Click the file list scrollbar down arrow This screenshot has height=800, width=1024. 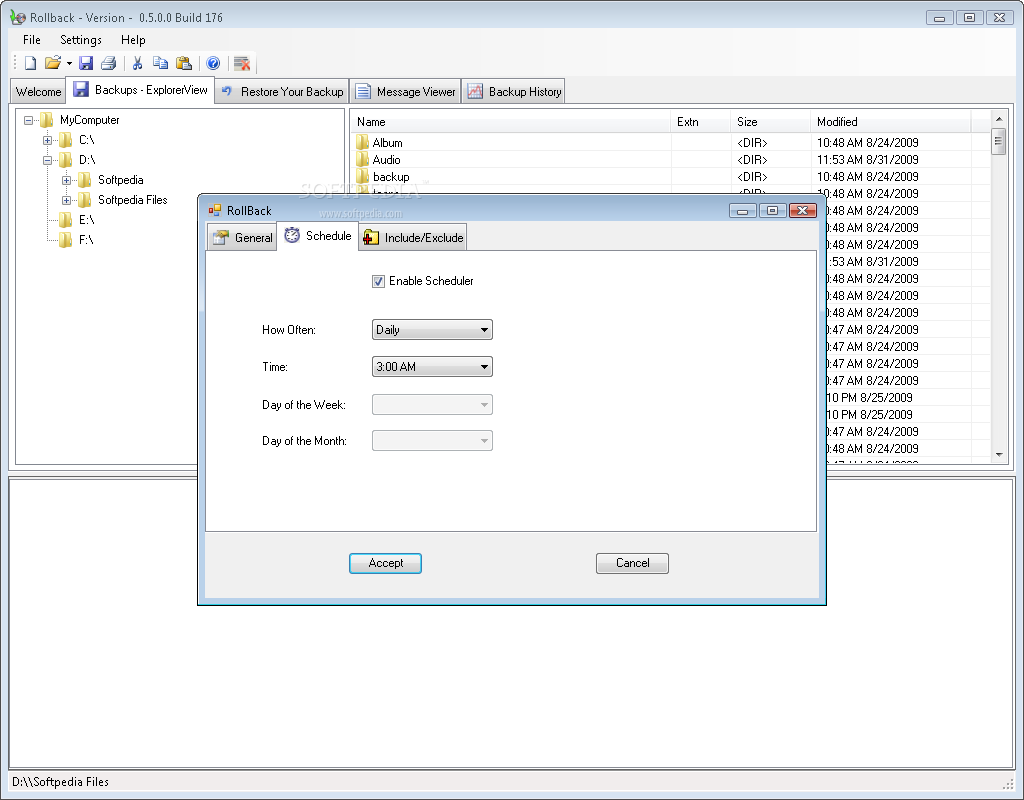999,455
